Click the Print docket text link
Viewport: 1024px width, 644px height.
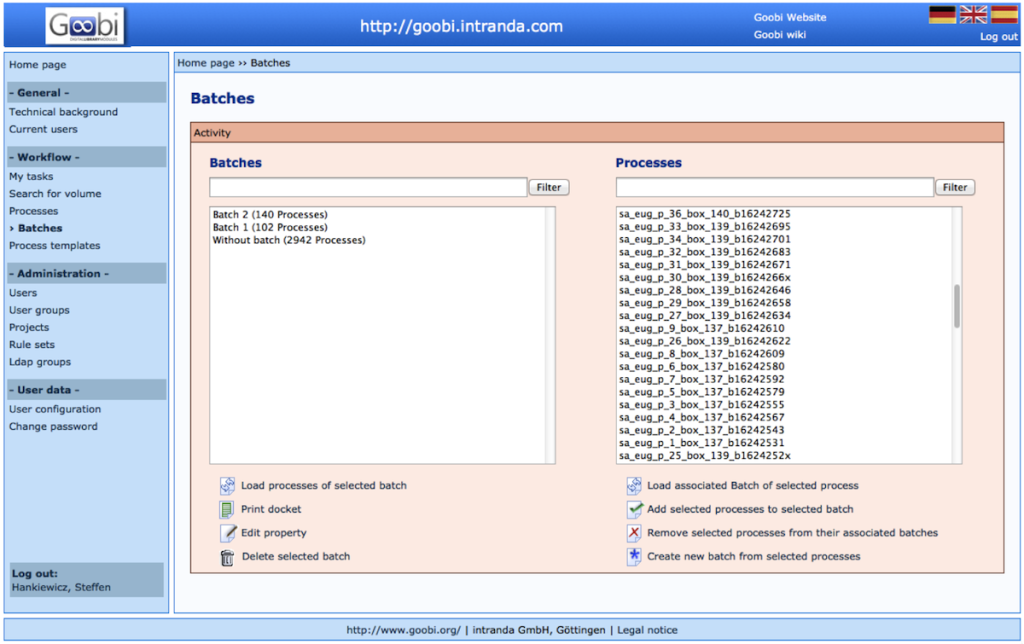(x=271, y=509)
